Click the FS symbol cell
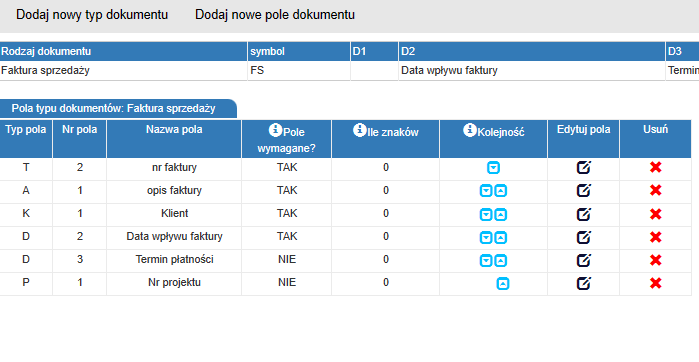699x362 pixels. pos(299,70)
